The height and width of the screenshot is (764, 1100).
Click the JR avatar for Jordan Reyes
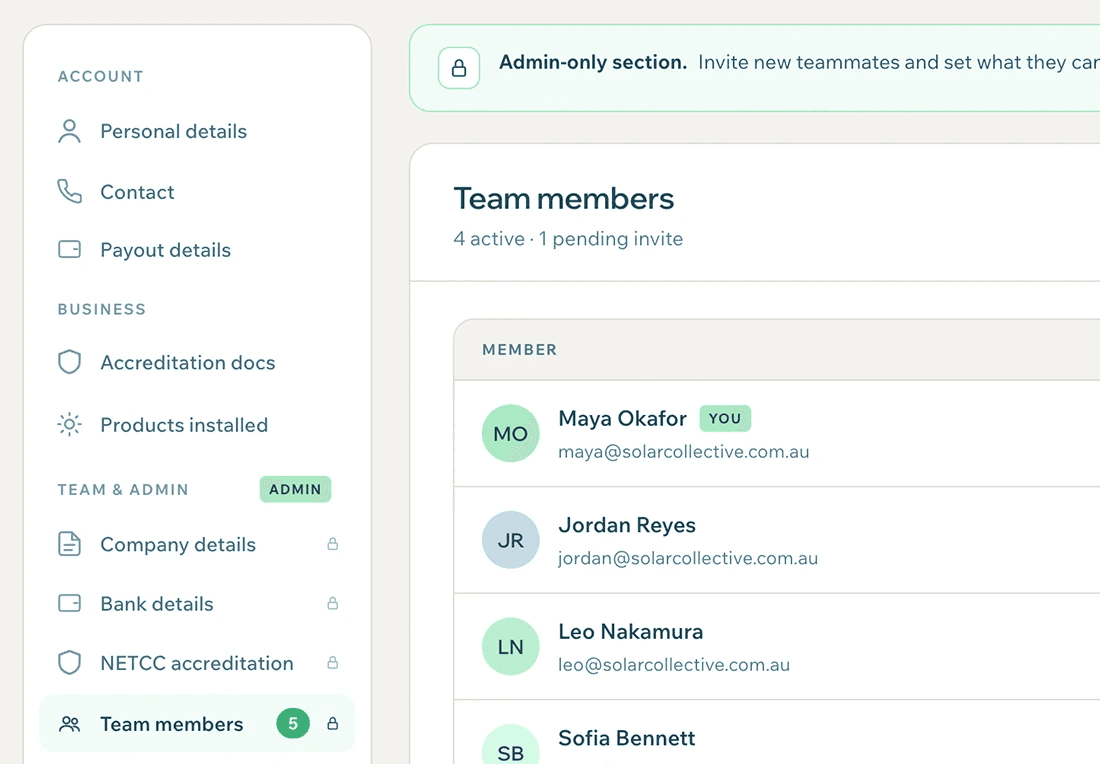click(511, 540)
